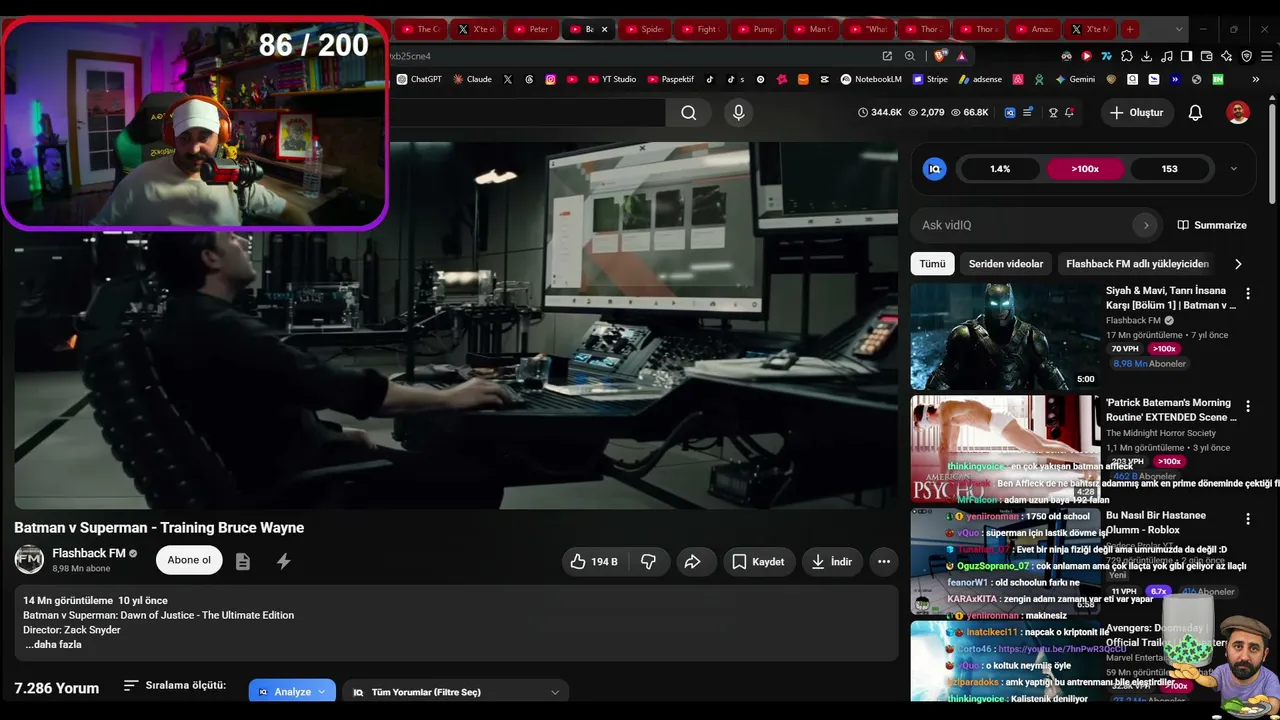Open the NotebookLM bookmark

pos(871,79)
